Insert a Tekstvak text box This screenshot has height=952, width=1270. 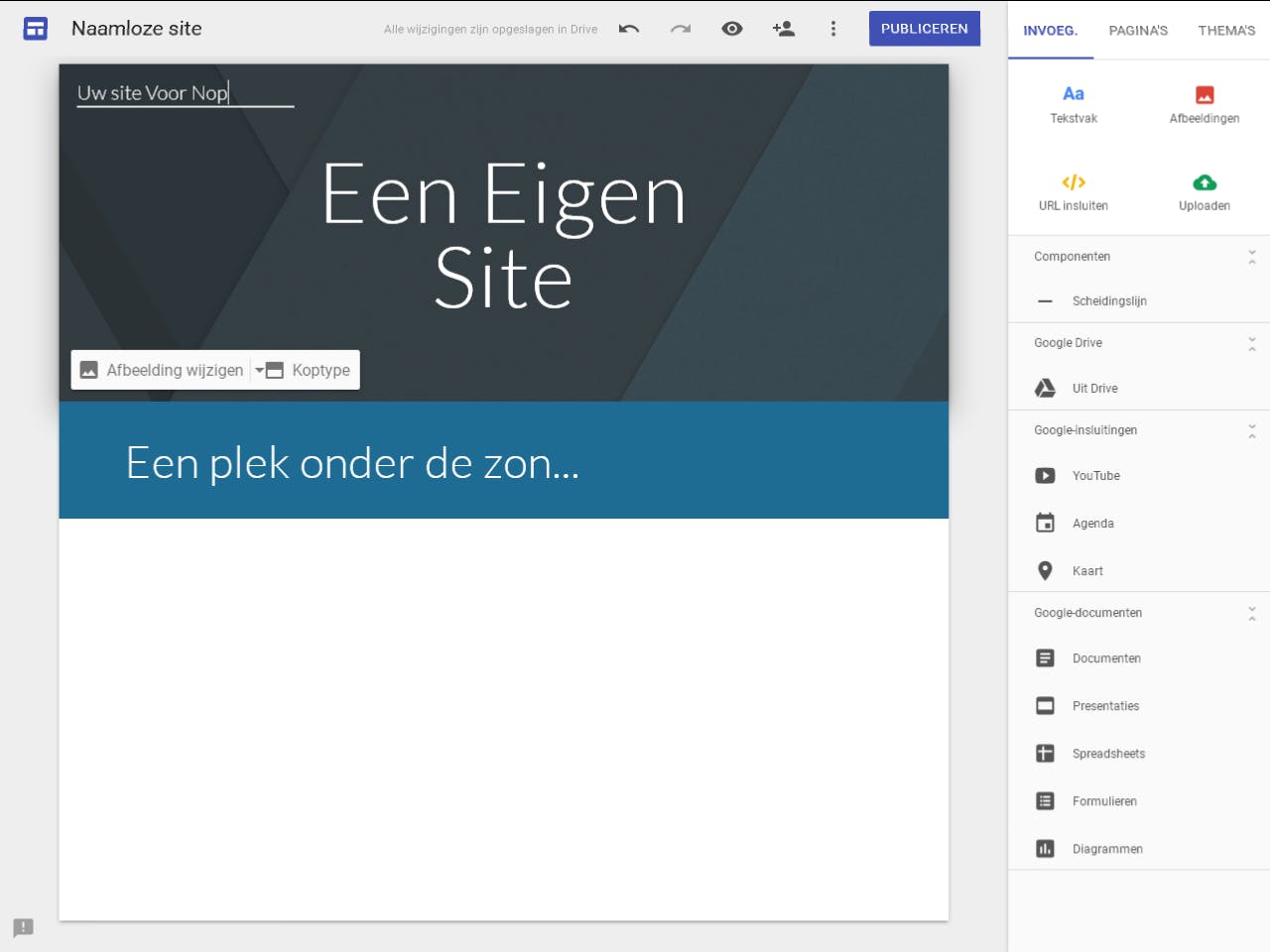tap(1074, 102)
